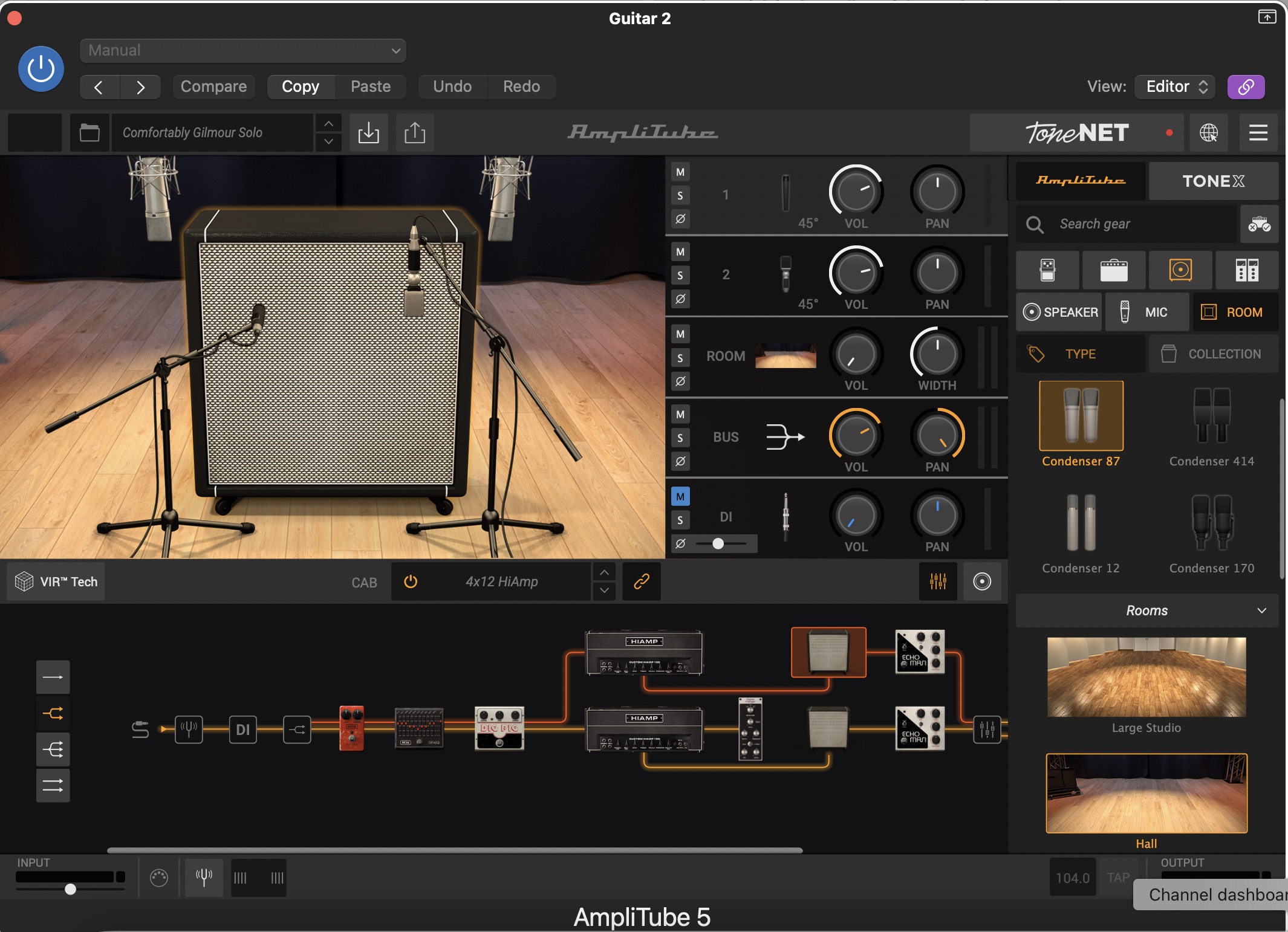
Task: Click the ROOM WIDTH knob
Action: pyautogui.click(x=937, y=354)
